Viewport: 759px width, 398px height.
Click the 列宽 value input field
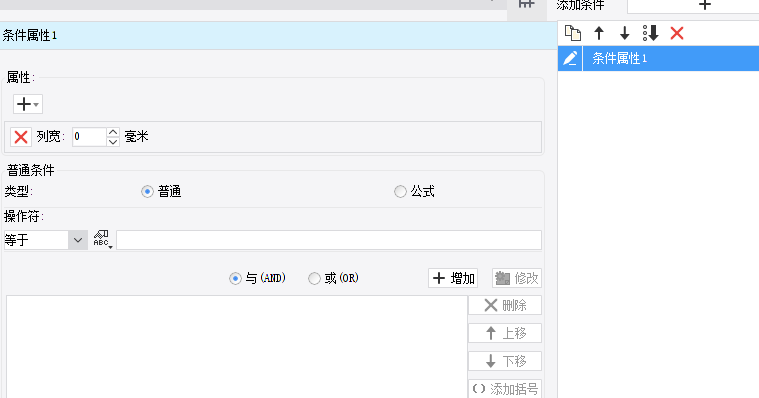[89, 137]
